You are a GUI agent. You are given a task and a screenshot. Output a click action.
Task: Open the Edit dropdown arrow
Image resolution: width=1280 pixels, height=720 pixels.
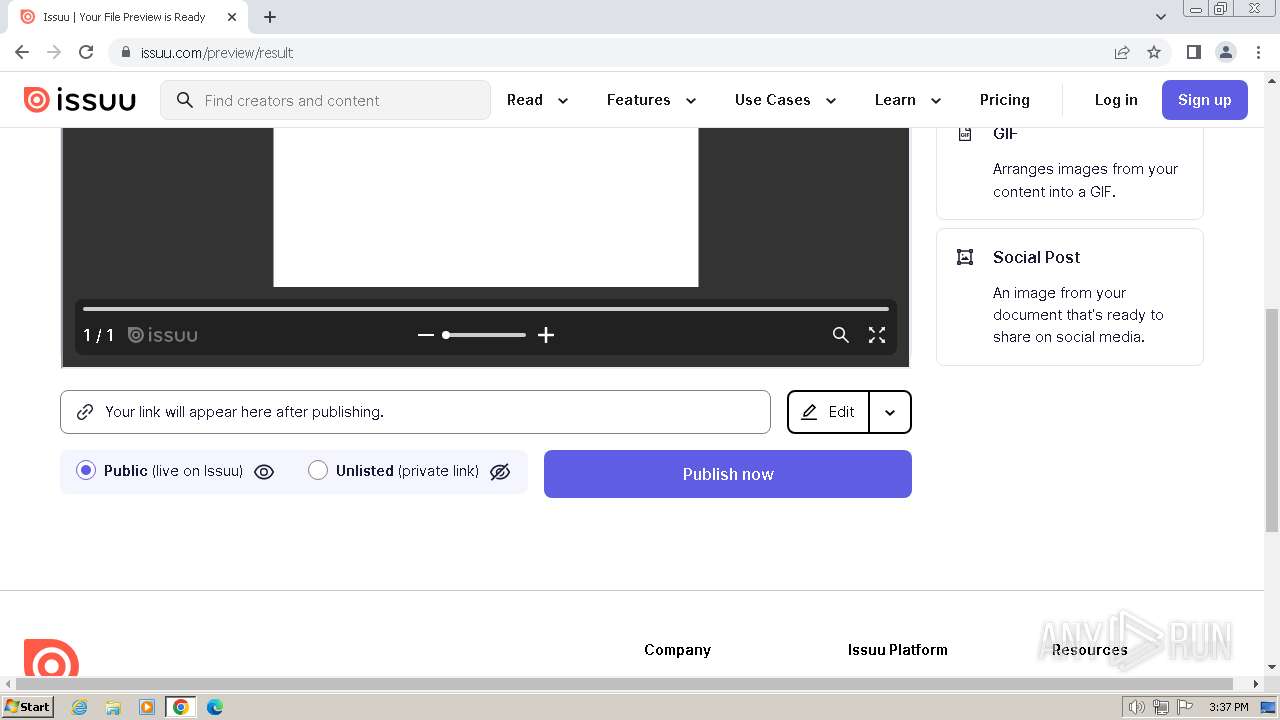tap(890, 412)
